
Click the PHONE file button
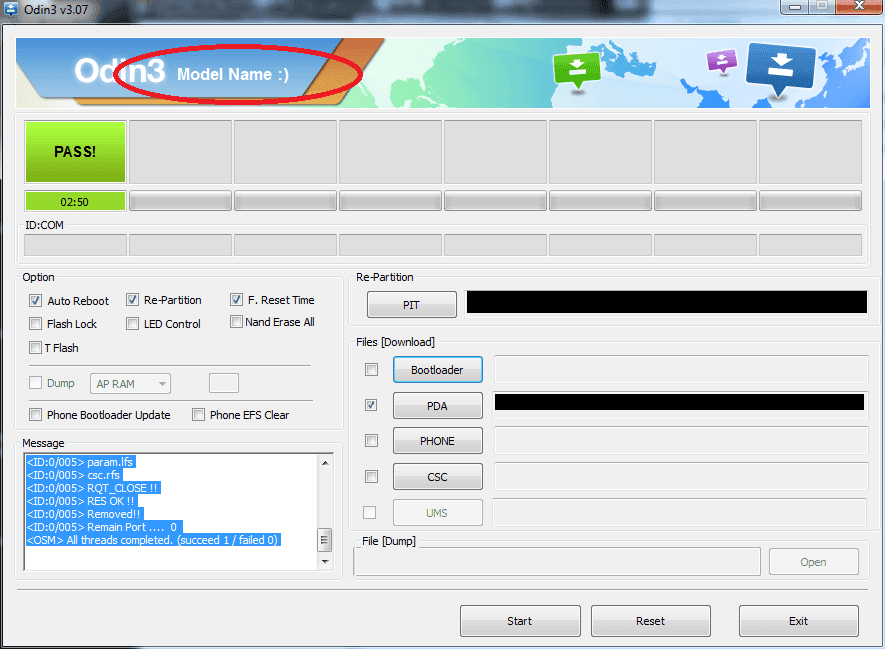(437, 441)
